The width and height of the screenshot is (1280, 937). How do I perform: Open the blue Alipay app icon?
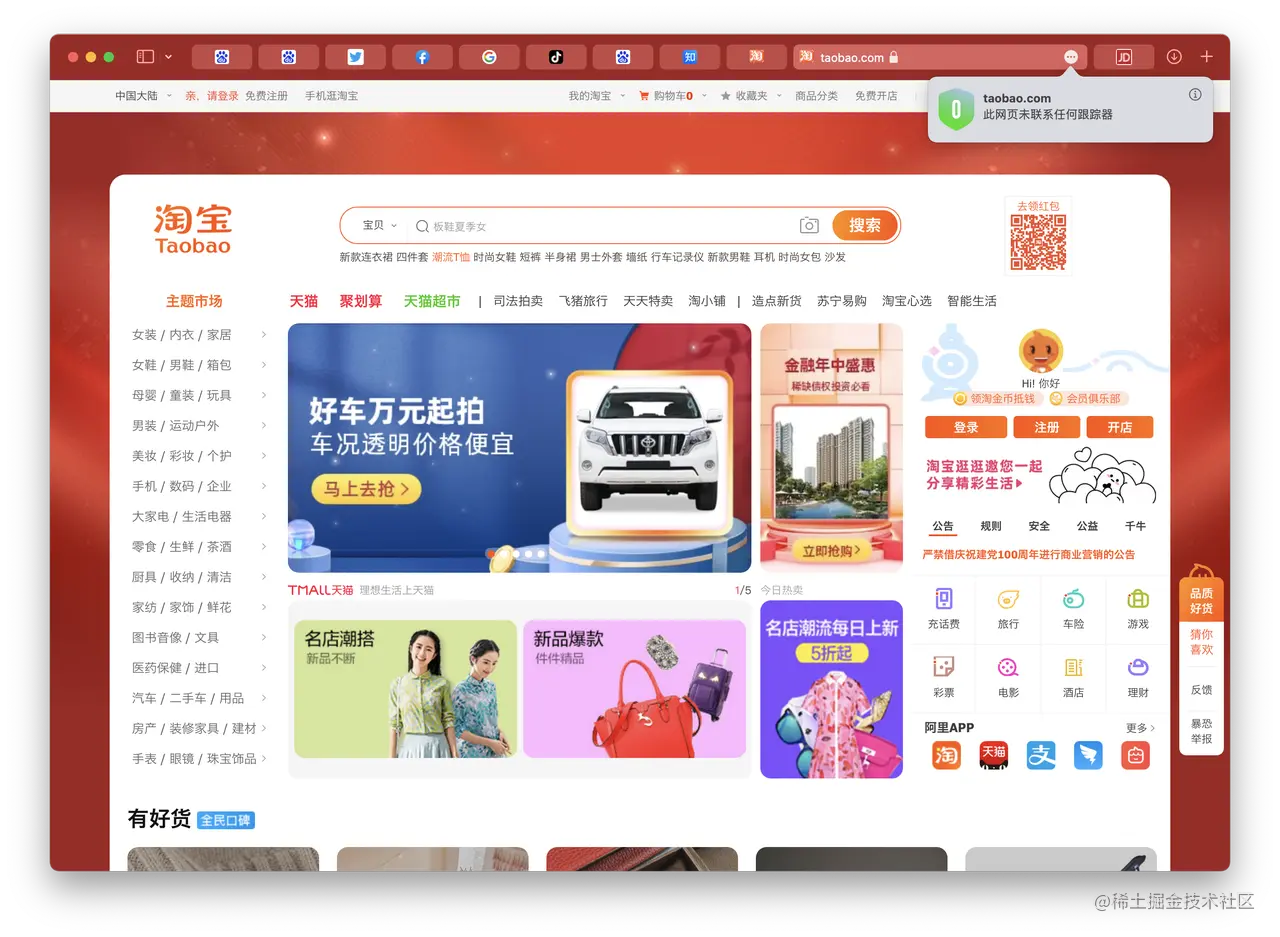click(x=1041, y=755)
